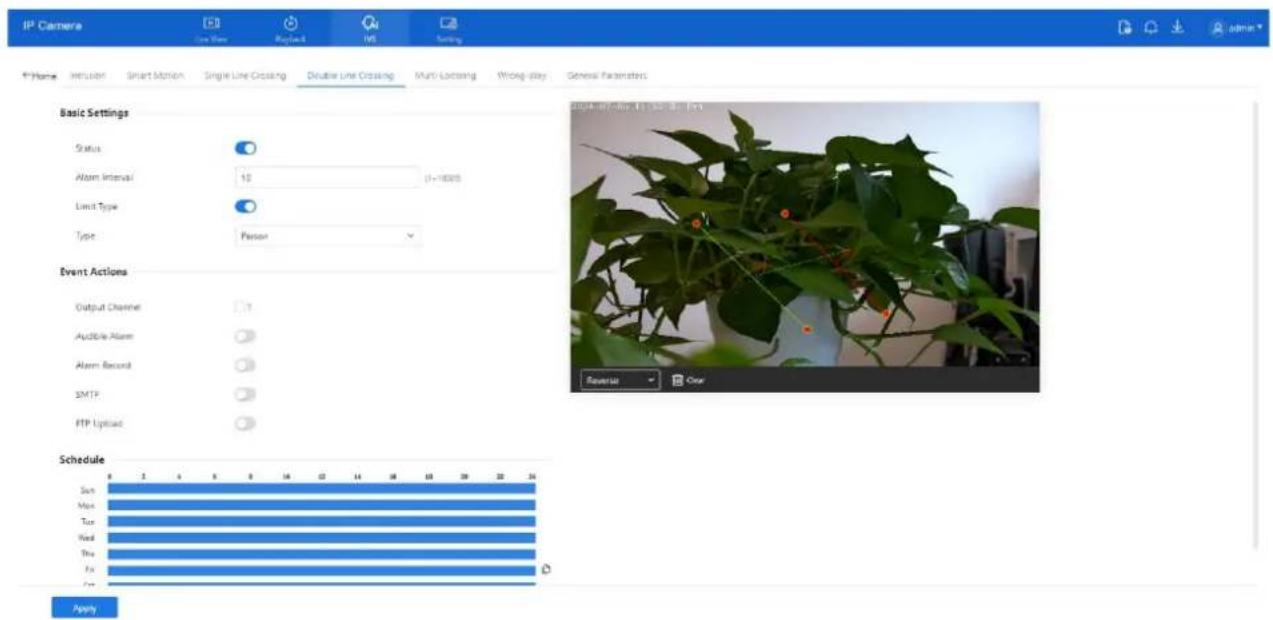This screenshot has width=1273, height=620.
Task: Open the IVS section
Action: 369,28
